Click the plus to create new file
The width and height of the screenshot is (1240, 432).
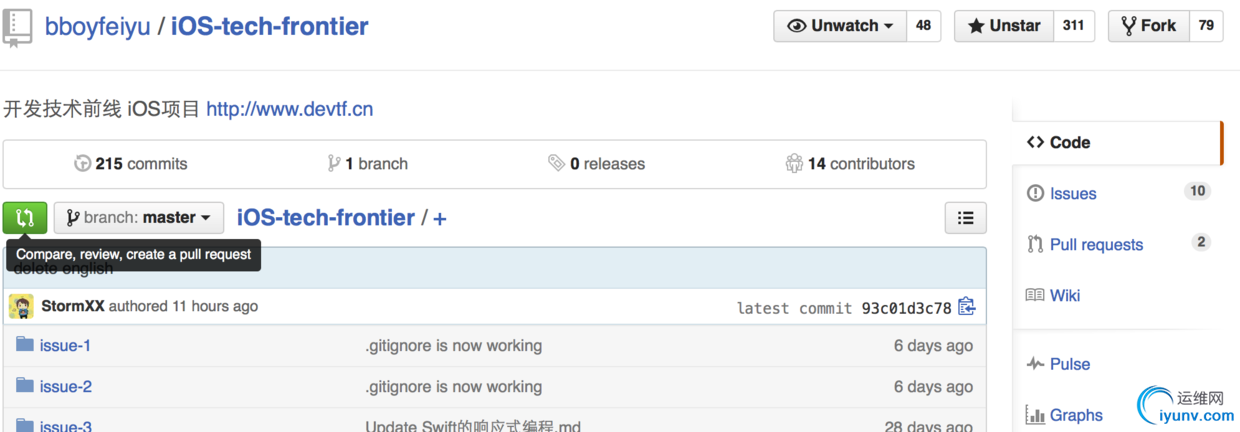(440, 219)
